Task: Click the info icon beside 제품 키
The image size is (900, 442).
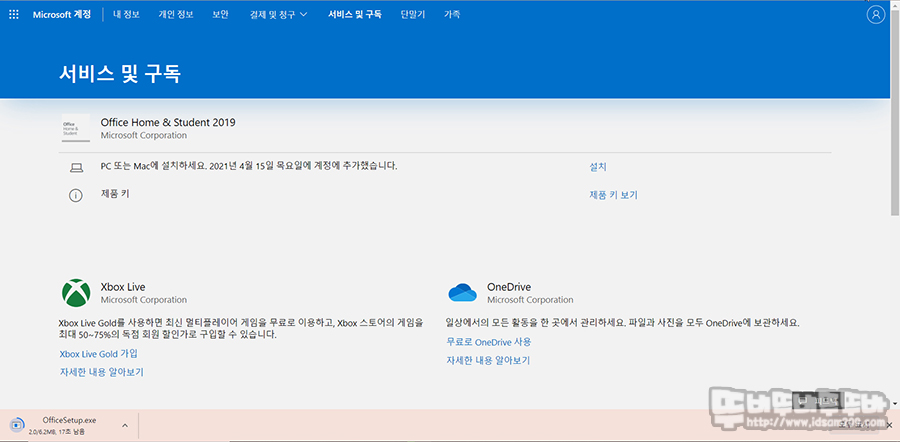Action: [x=76, y=195]
